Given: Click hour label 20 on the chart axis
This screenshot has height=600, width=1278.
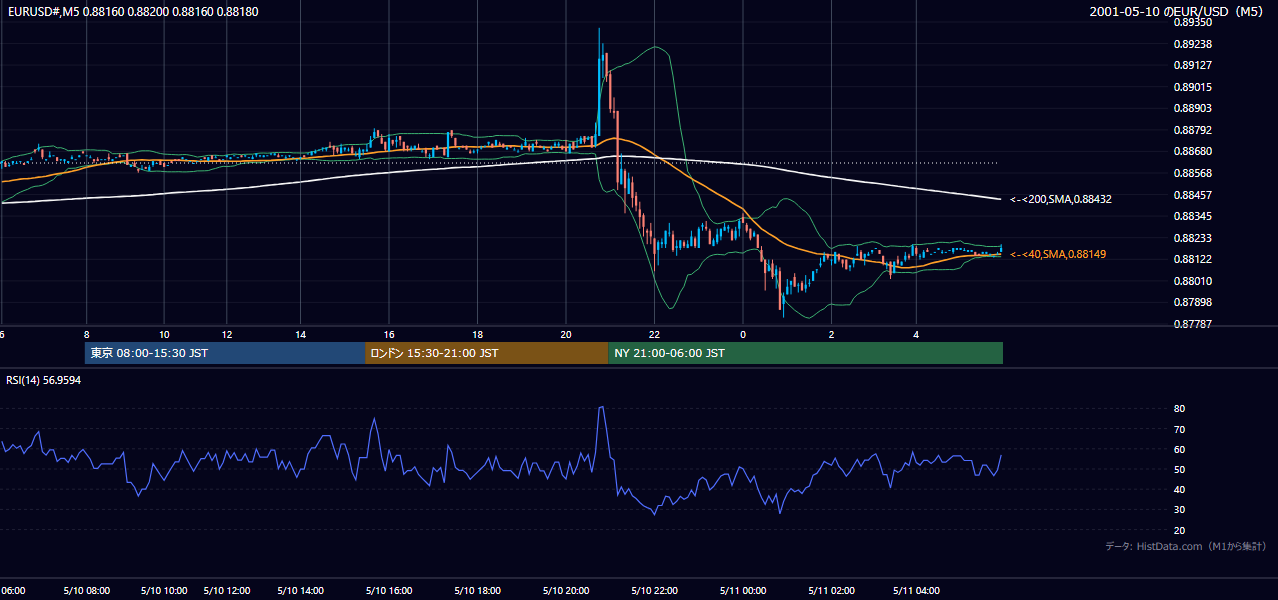Looking at the screenshot, I should pos(565,334).
